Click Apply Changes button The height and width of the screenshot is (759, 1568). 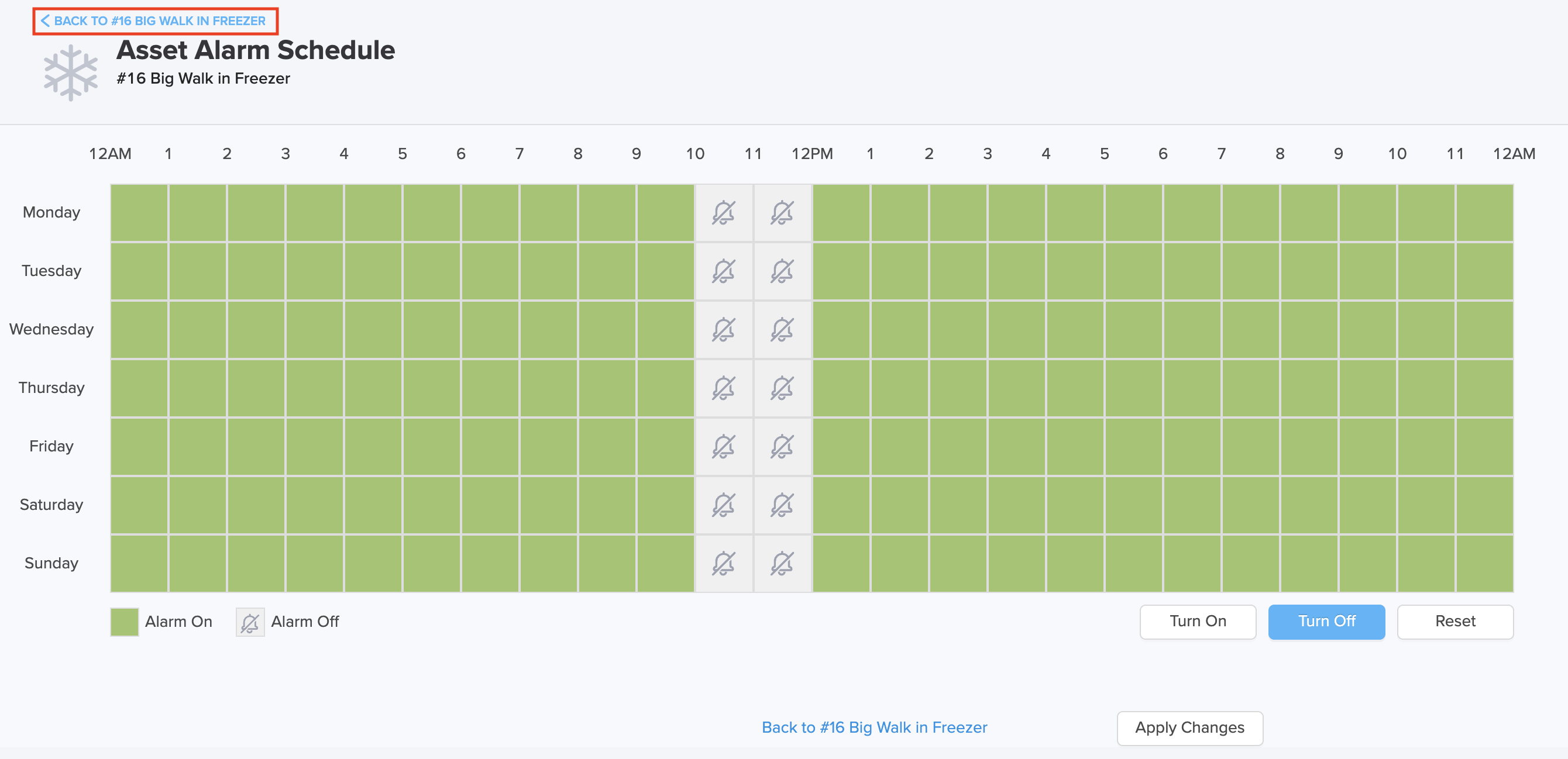point(1189,728)
